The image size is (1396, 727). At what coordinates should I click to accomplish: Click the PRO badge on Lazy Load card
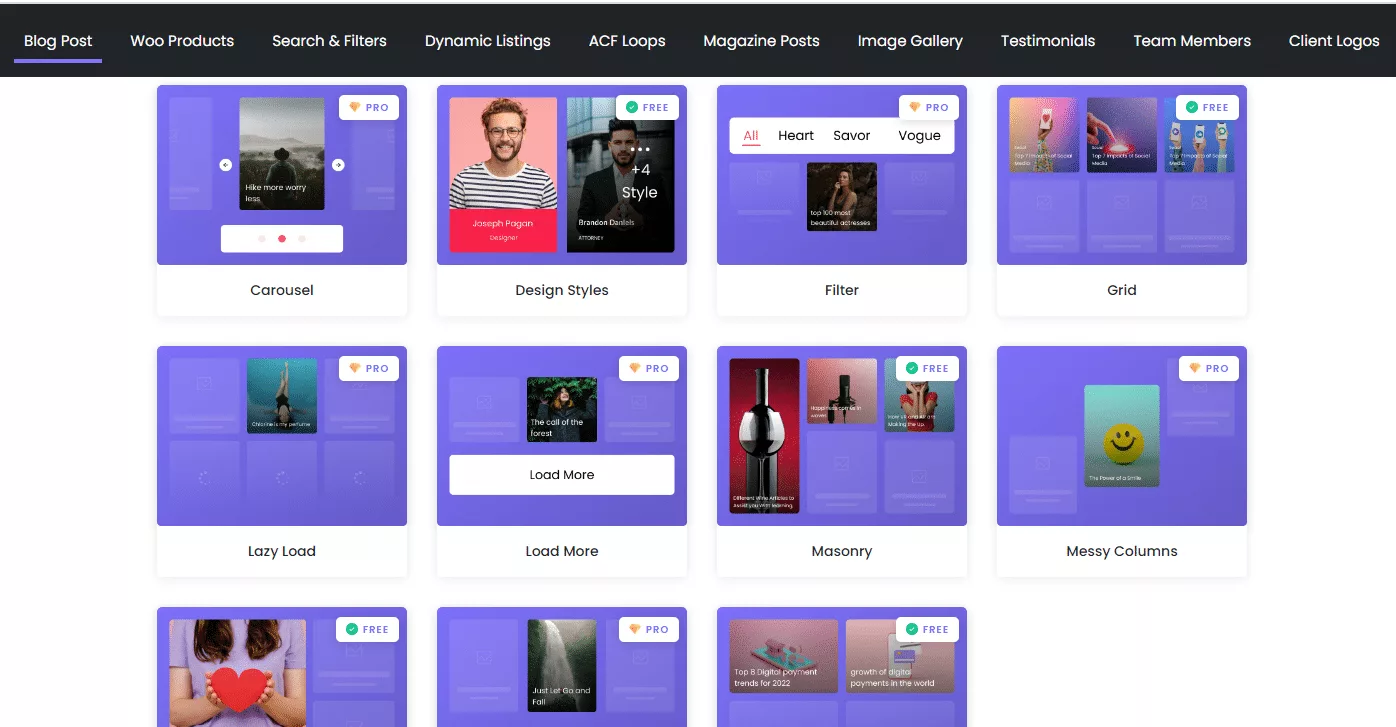tap(369, 368)
